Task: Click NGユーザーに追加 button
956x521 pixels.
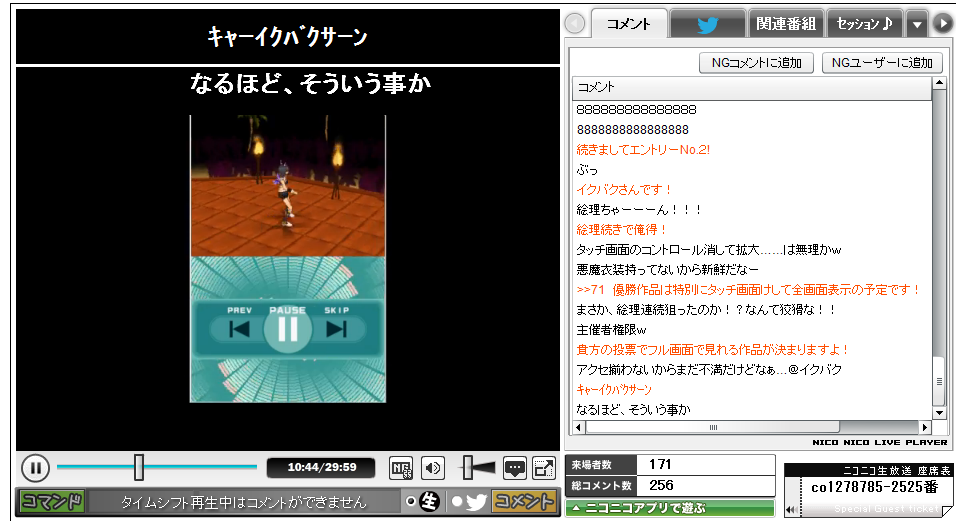Action: (882, 63)
